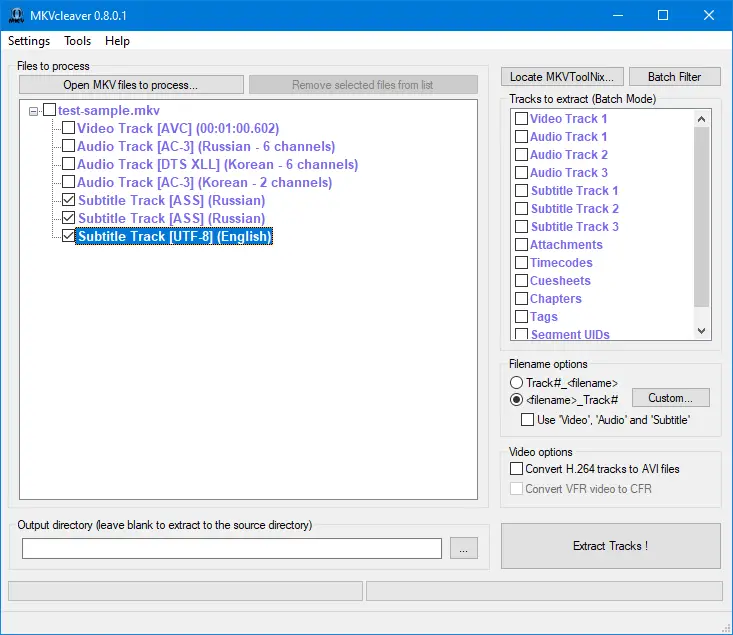Check Subtitle Track 1 in batch mode list

[521, 190]
